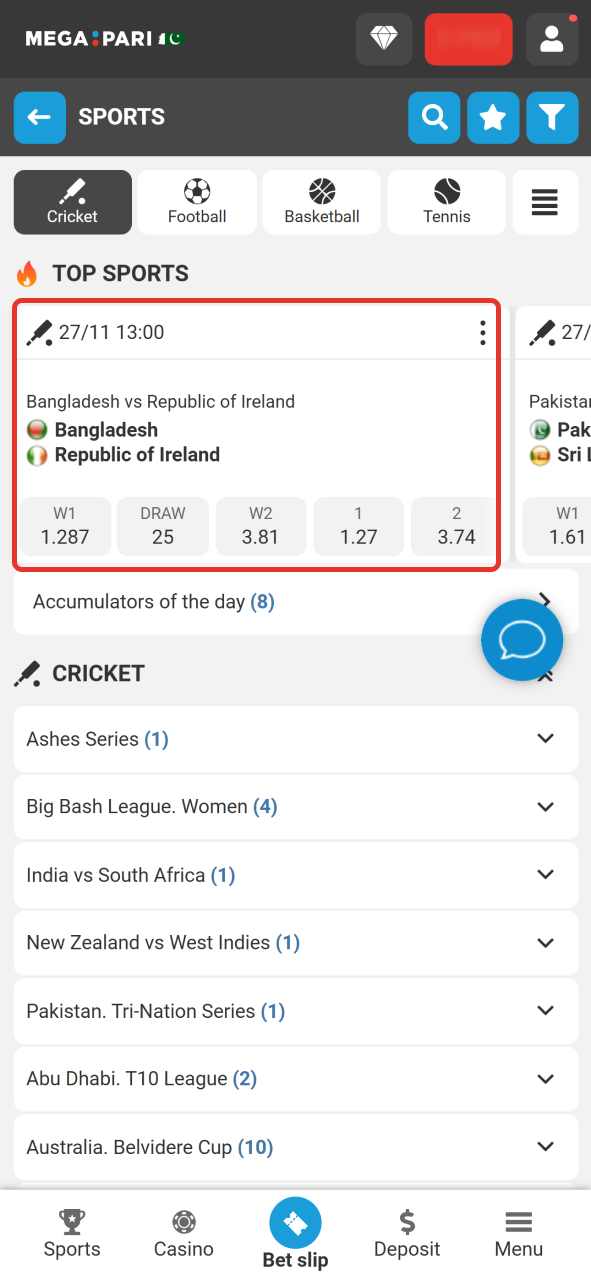Switch to the Casino tab in bottom navigation
The width and height of the screenshot is (591, 1280).
pos(183,1233)
